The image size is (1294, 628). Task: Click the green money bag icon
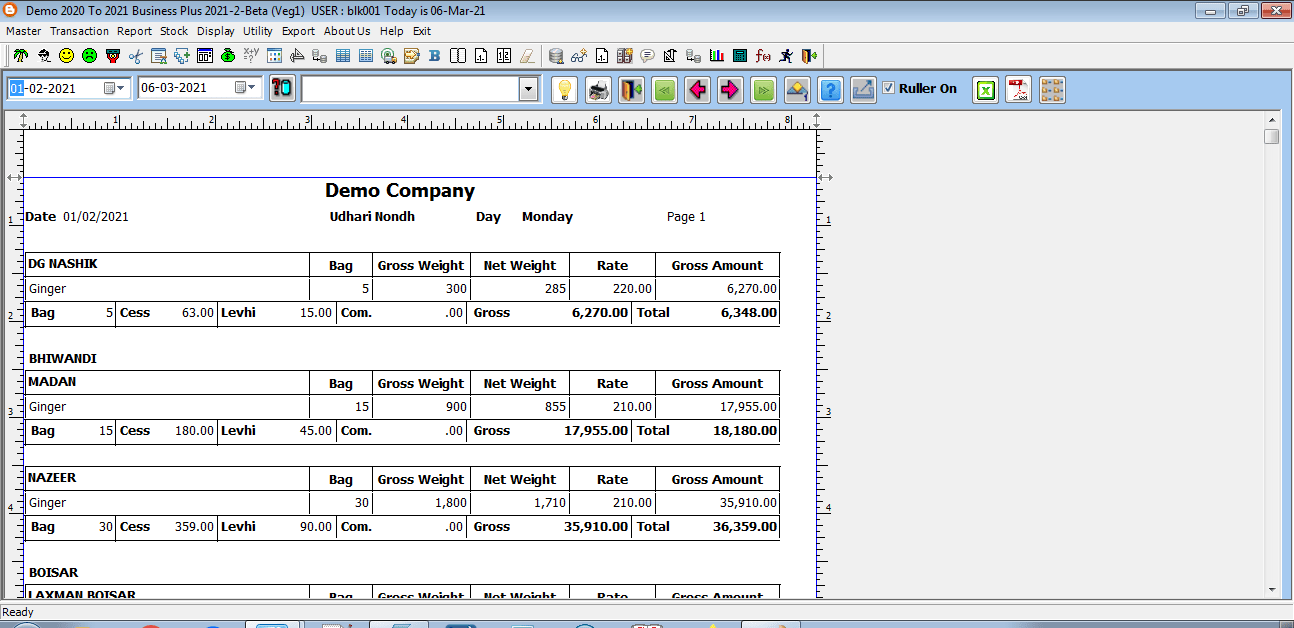(x=228, y=56)
